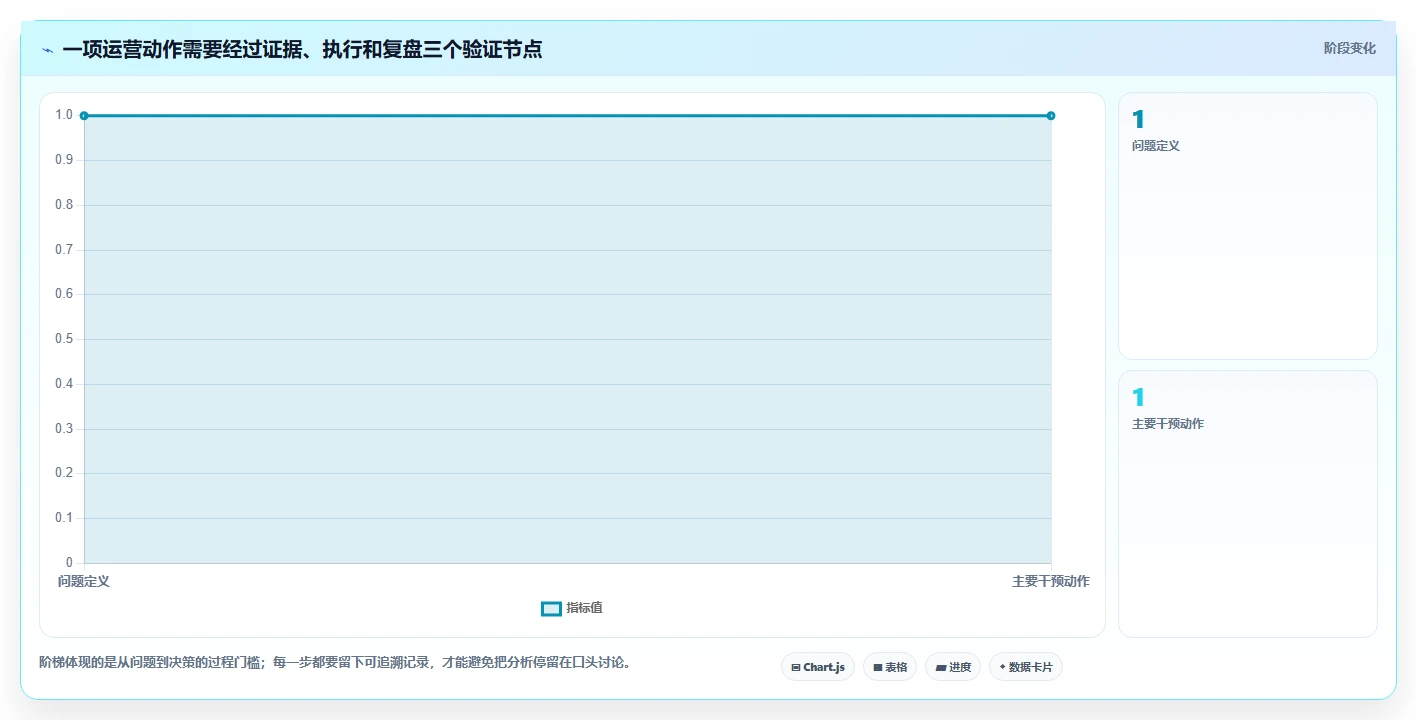Click the number 1 in 问题定义 card
This screenshot has height=720, width=1417.
coord(1138,120)
